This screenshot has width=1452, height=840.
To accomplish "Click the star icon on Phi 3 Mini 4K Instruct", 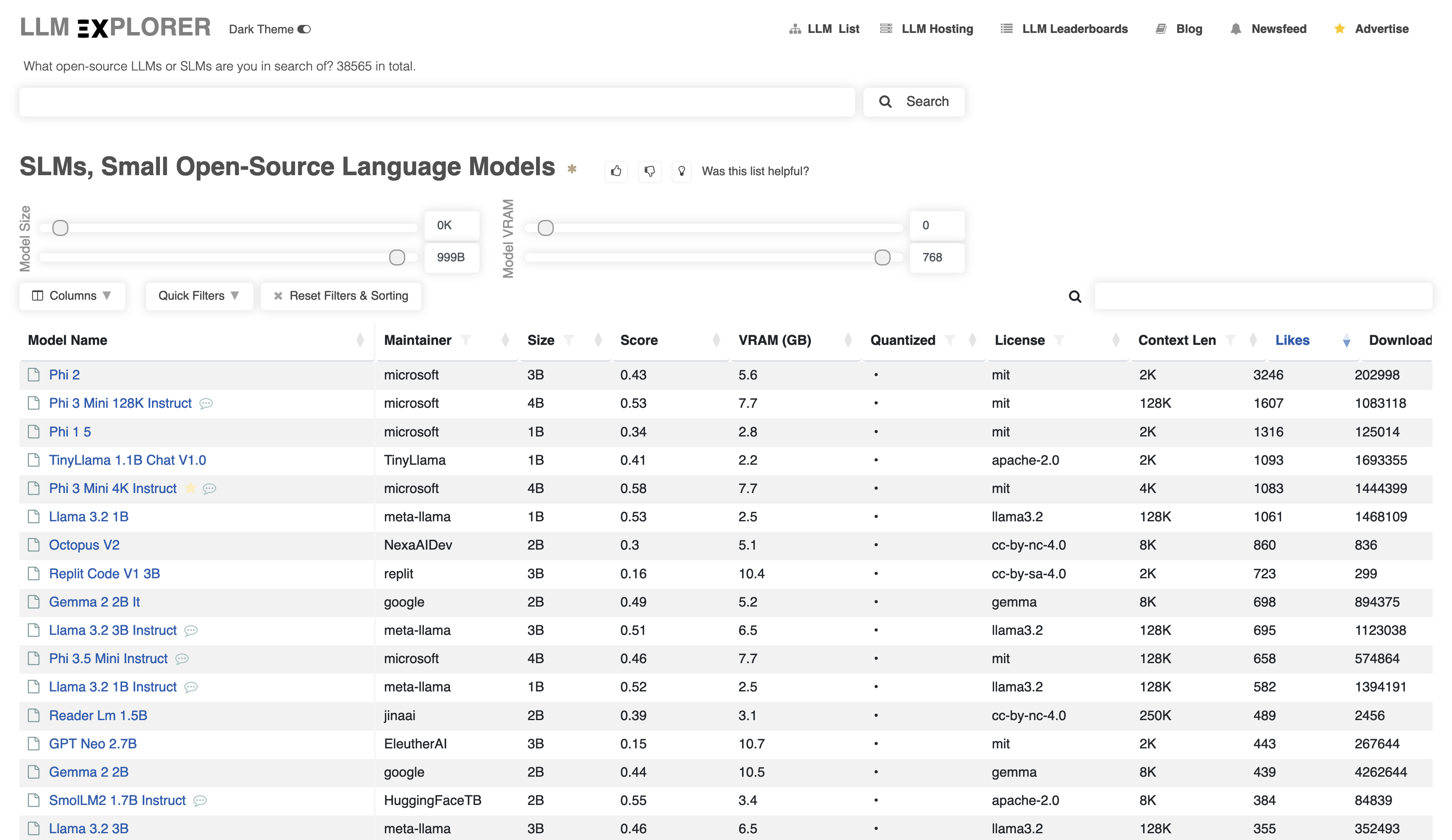I will [x=190, y=488].
